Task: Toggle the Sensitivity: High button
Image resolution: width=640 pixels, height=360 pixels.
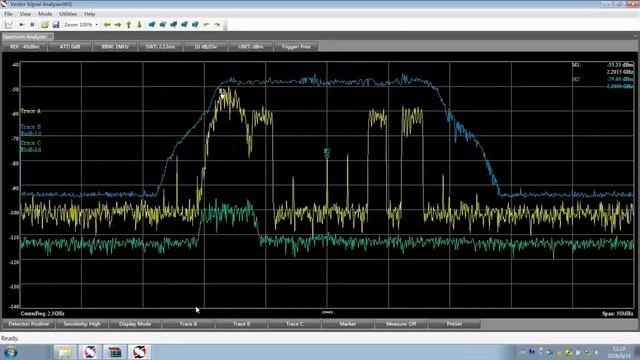Action: pos(82,324)
